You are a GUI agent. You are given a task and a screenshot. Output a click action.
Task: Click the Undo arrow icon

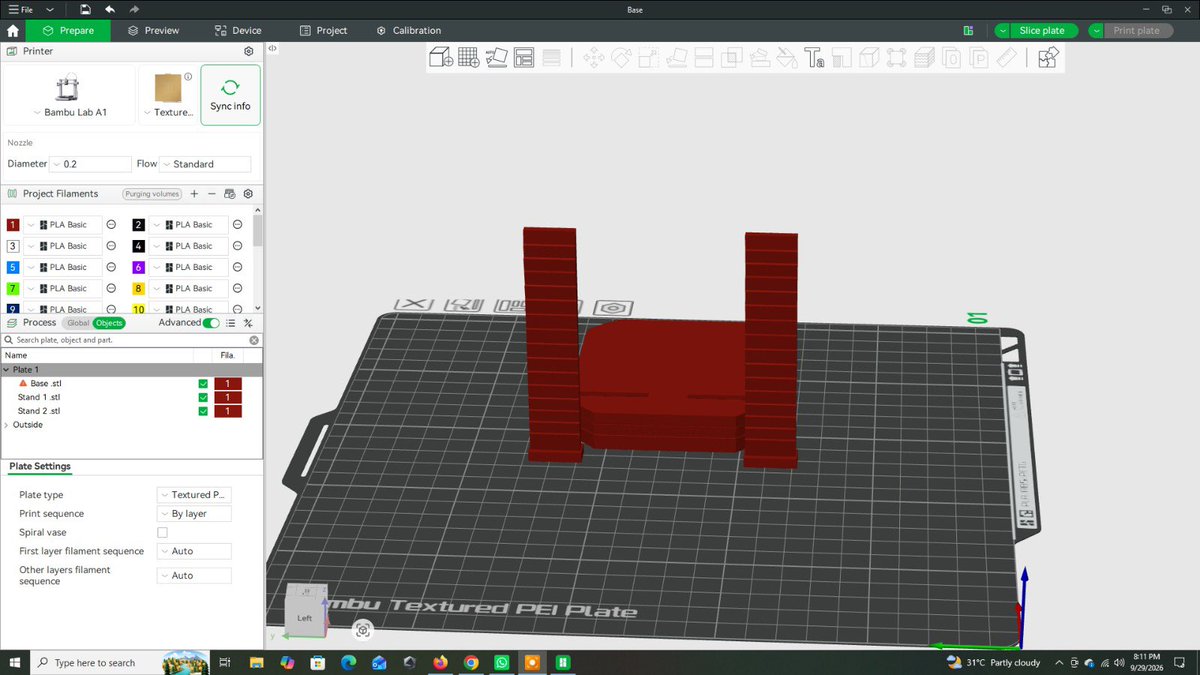pyautogui.click(x=110, y=9)
